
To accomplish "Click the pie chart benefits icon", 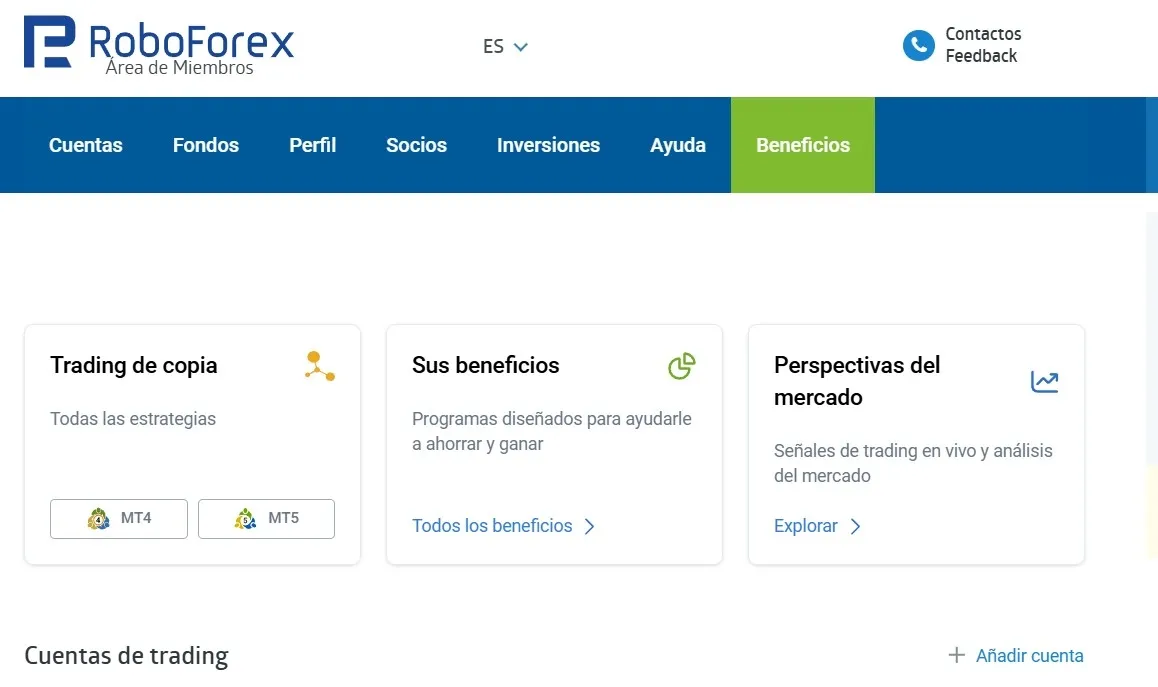I will click(x=682, y=366).
